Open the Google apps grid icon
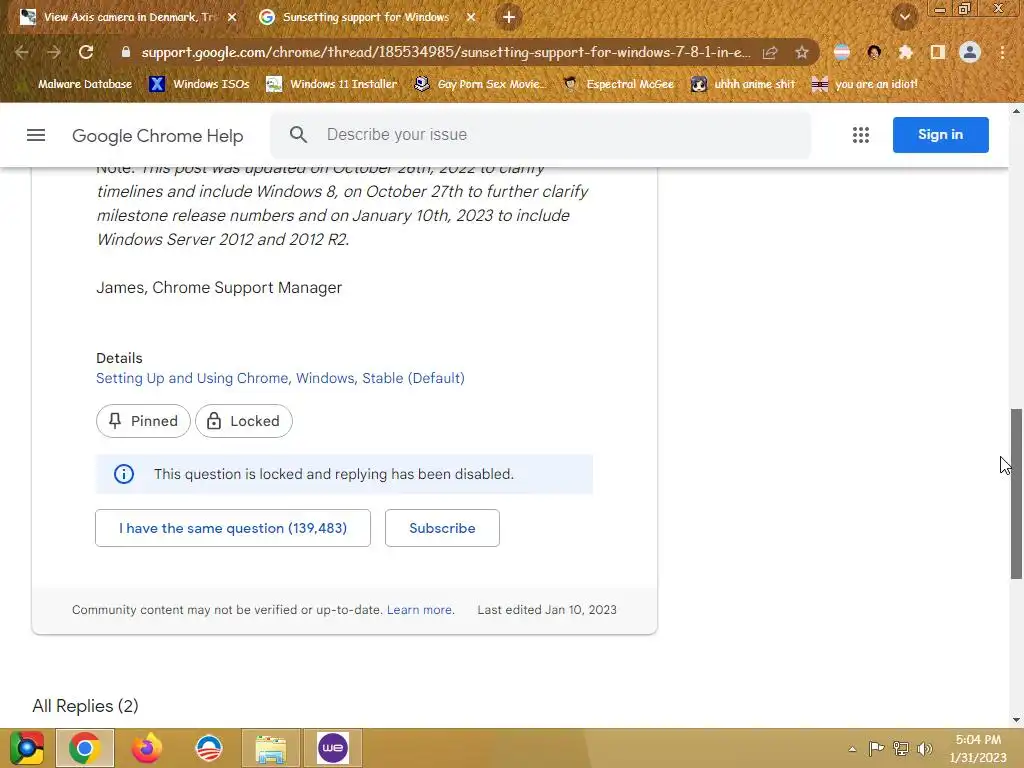Viewport: 1024px width, 768px height. click(861, 135)
